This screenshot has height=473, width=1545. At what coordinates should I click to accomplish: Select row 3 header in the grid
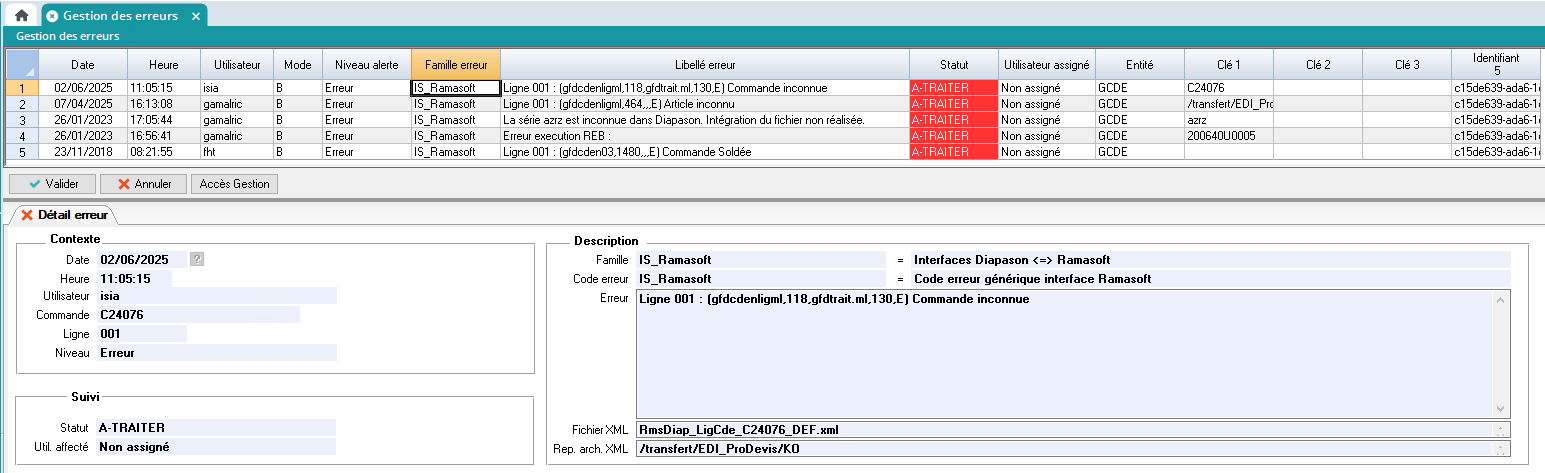pos(22,120)
